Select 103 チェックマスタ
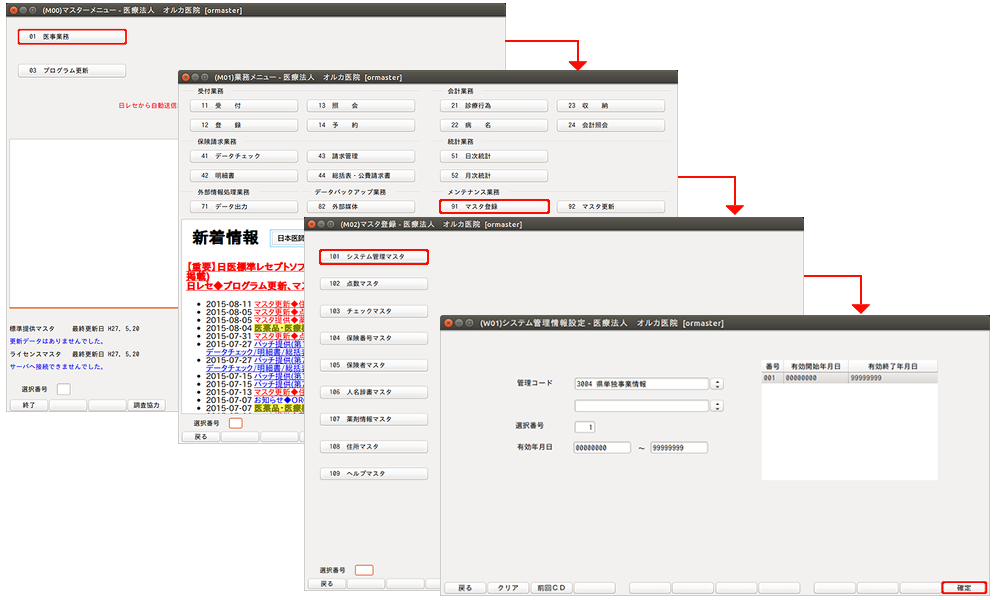Screen dimensions: 1000x600 click(x=374, y=311)
